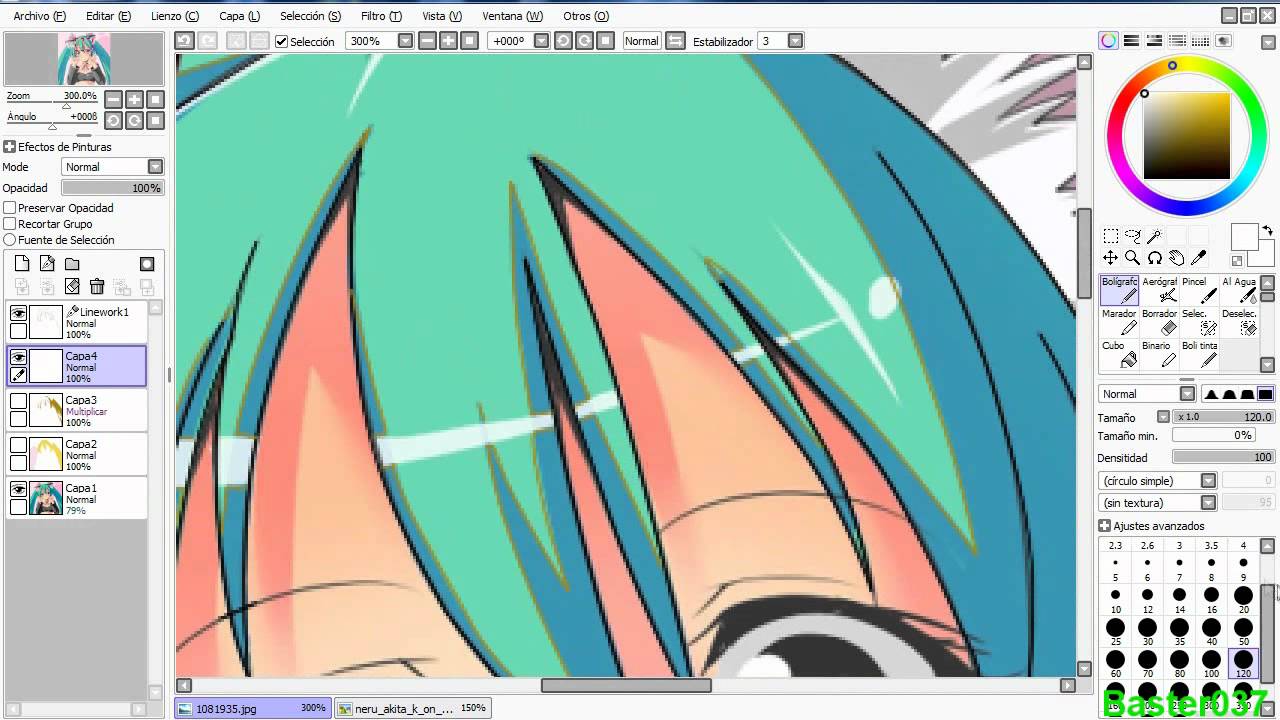Collapse the Ajustes avanzados section
Viewport: 1280px width, 720px height.
coord(1105,526)
